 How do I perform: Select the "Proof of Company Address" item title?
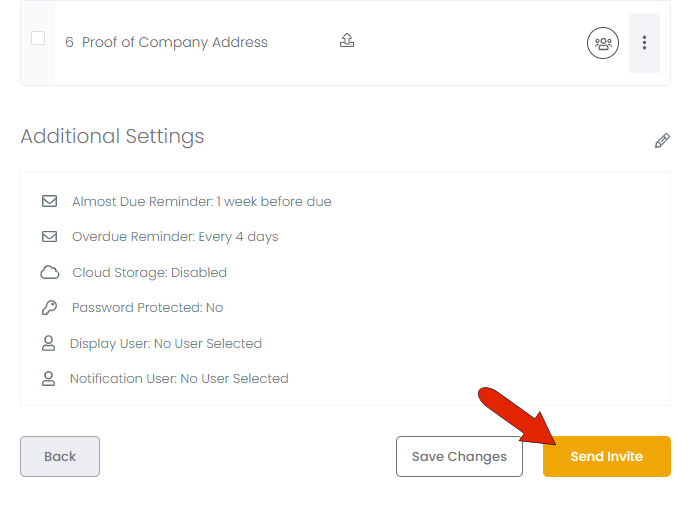point(175,42)
